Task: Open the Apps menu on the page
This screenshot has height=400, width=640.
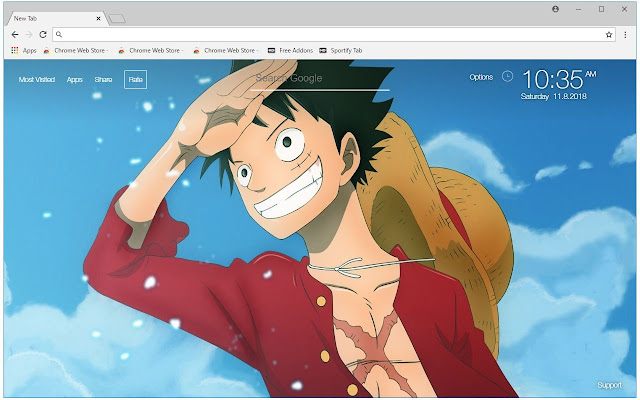Action: tap(75, 80)
